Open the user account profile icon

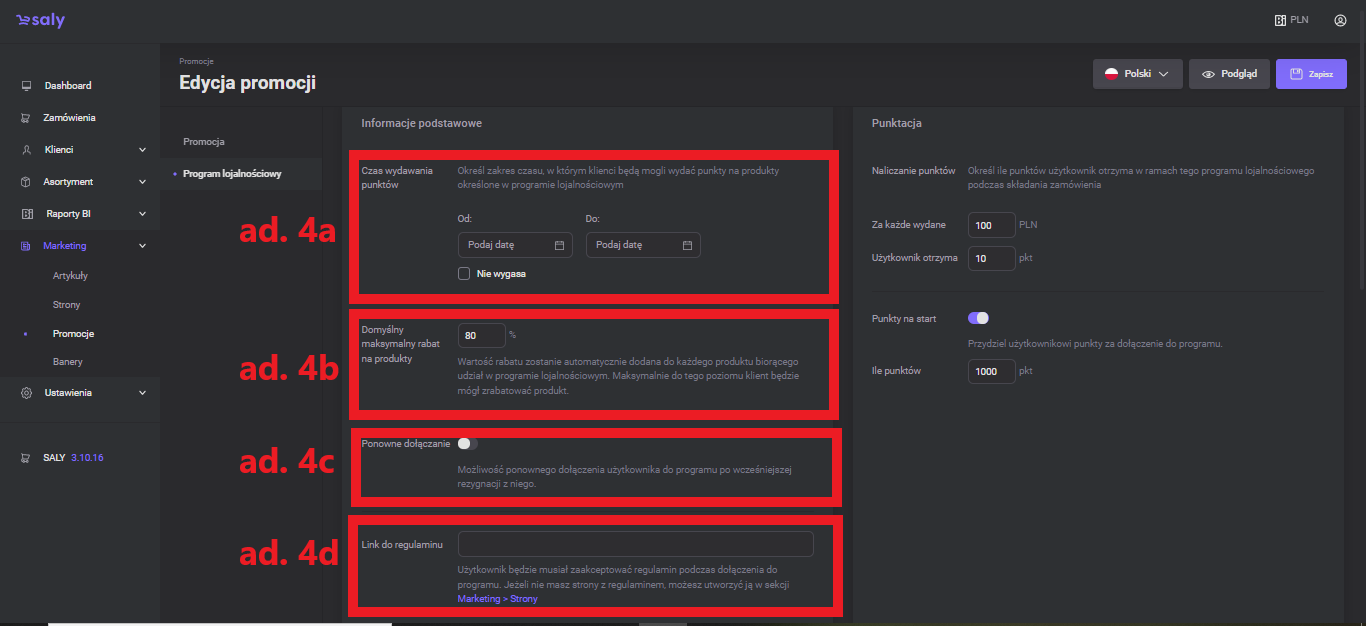1340,20
